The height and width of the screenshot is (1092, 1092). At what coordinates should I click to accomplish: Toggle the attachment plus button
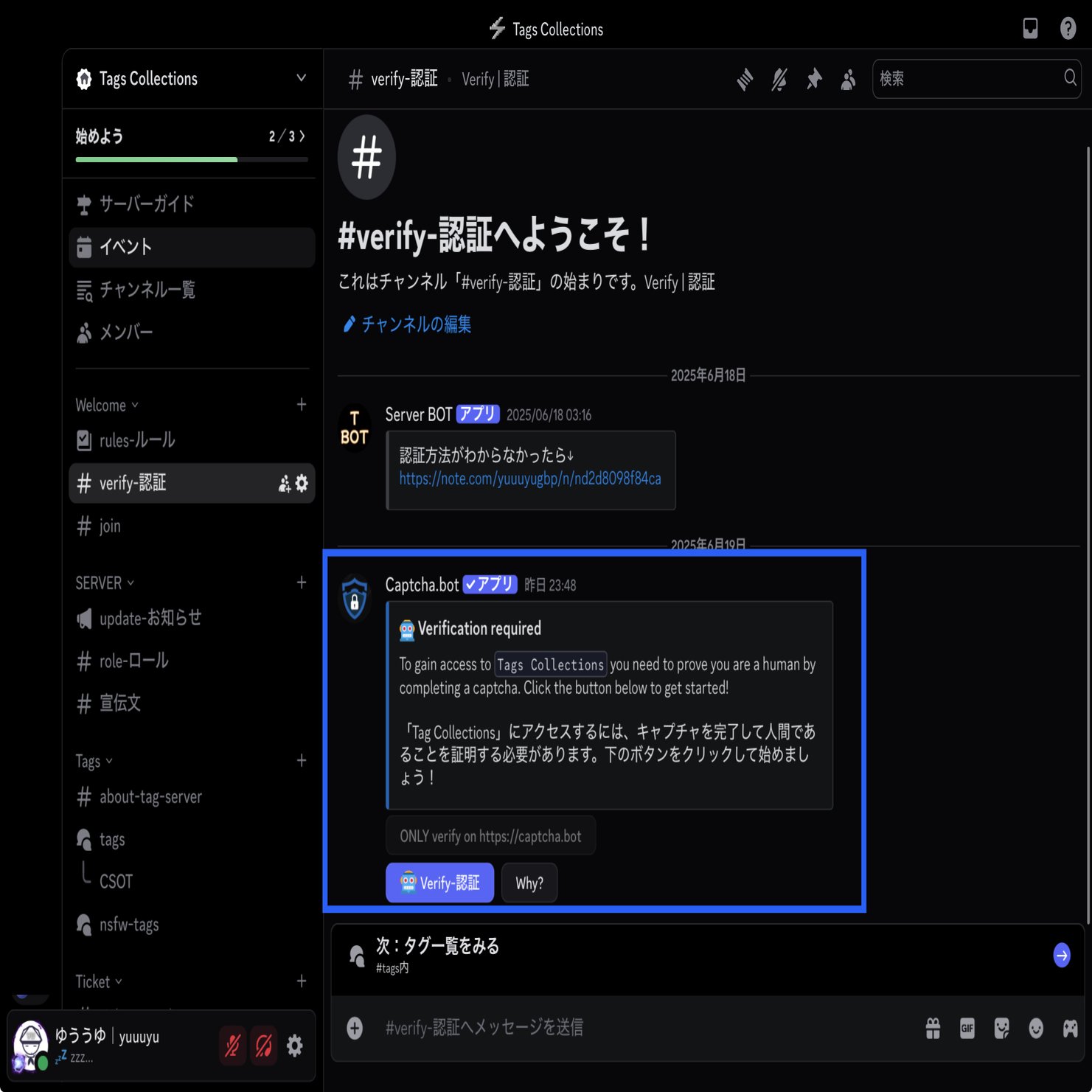tap(355, 1027)
